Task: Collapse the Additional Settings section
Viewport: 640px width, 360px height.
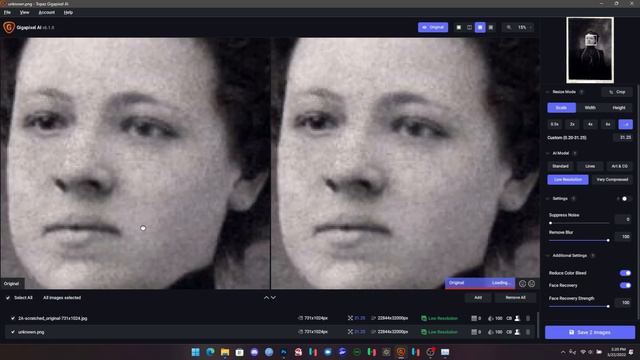Action: (548, 256)
